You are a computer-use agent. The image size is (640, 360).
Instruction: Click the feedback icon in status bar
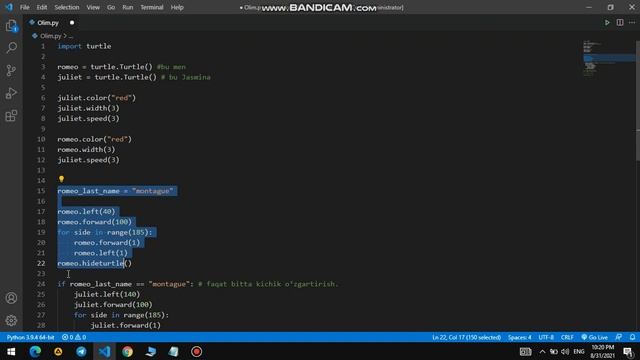point(619,338)
